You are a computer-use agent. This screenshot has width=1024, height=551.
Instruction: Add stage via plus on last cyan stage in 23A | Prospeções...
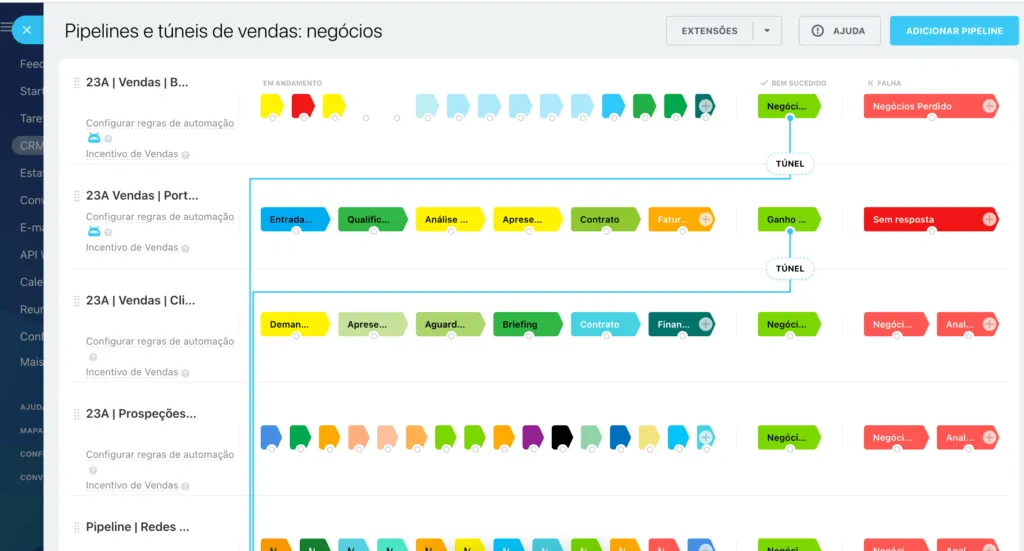[x=705, y=437]
